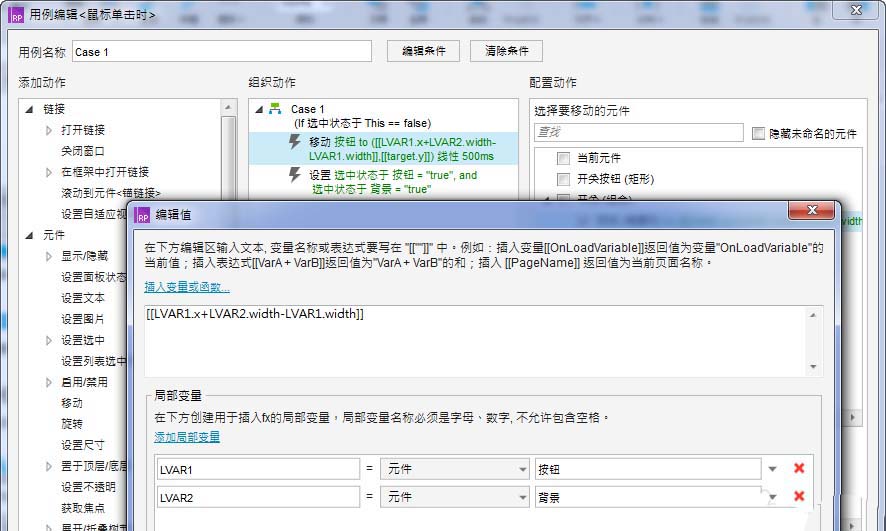The width and height of the screenshot is (886, 531).
Task: Open LVAR2 元件 type dropdown
Action: point(455,498)
